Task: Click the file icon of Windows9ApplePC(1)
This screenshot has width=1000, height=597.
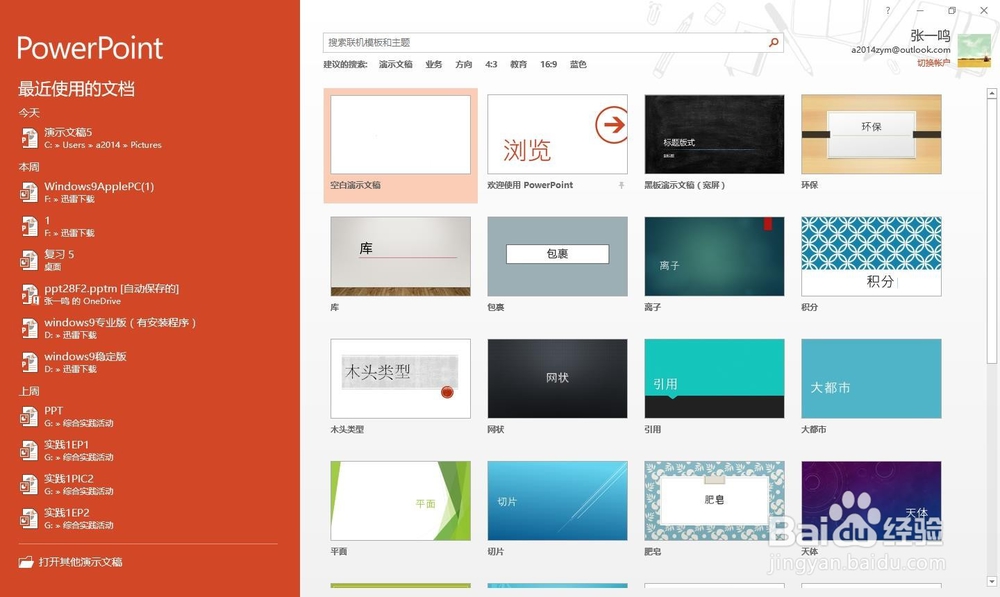Action: pyautogui.click(x=29, y=191)
